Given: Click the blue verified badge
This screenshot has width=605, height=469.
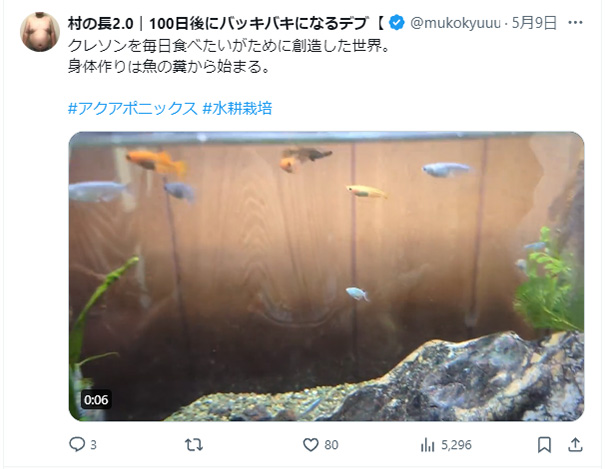Looking at the screenshot, I should pos(396,23).
